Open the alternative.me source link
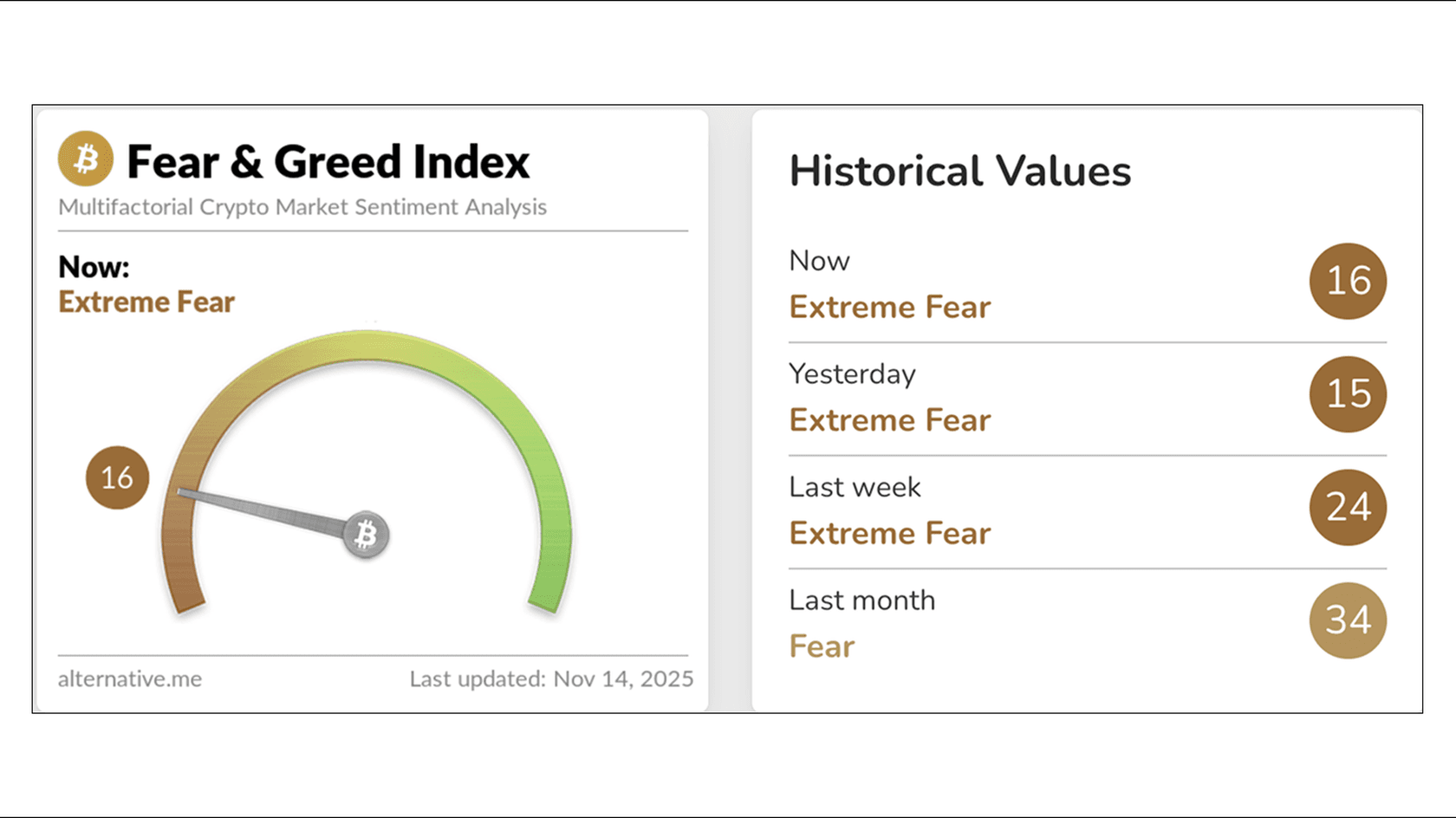 click(130, 678)
